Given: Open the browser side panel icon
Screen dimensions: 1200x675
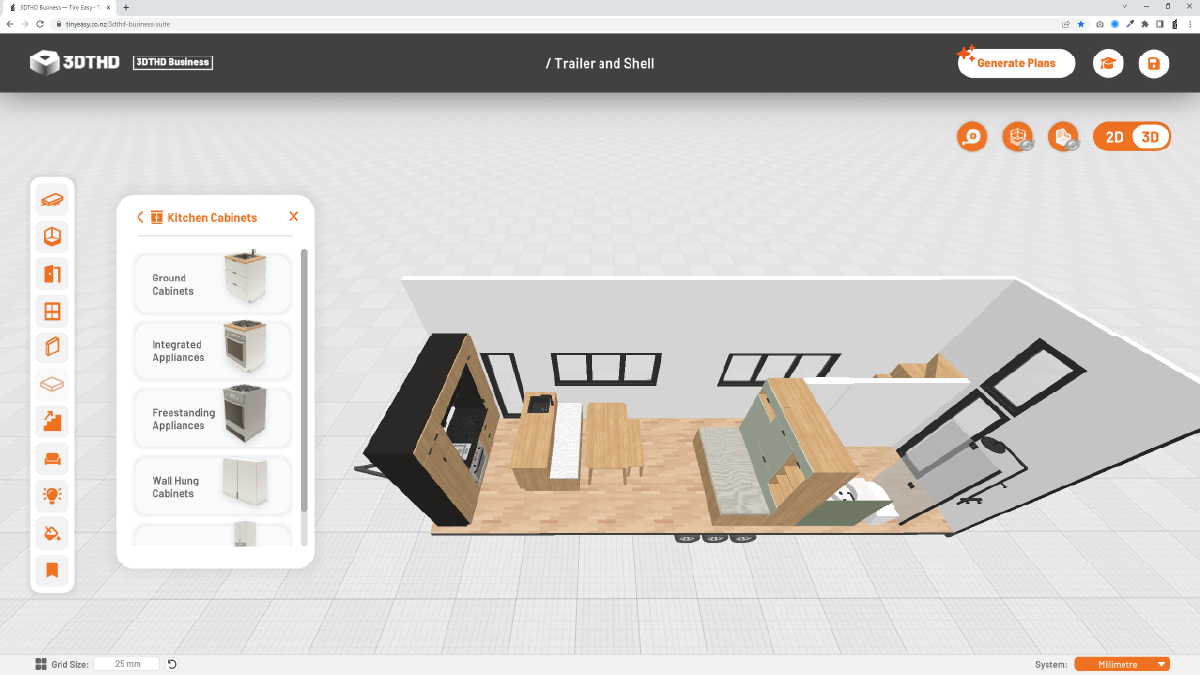Looking at the screenshot, I should (x=1159, y=24).
